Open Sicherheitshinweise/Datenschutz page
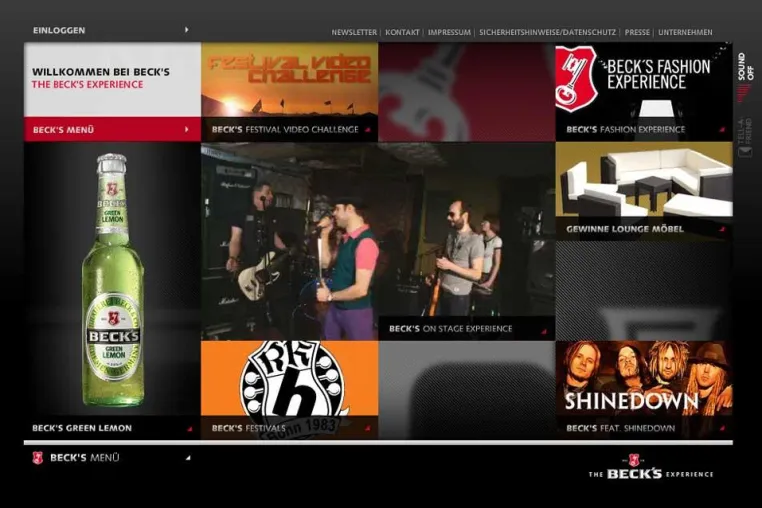Screen dimensions: 762x508 (547, 33)
